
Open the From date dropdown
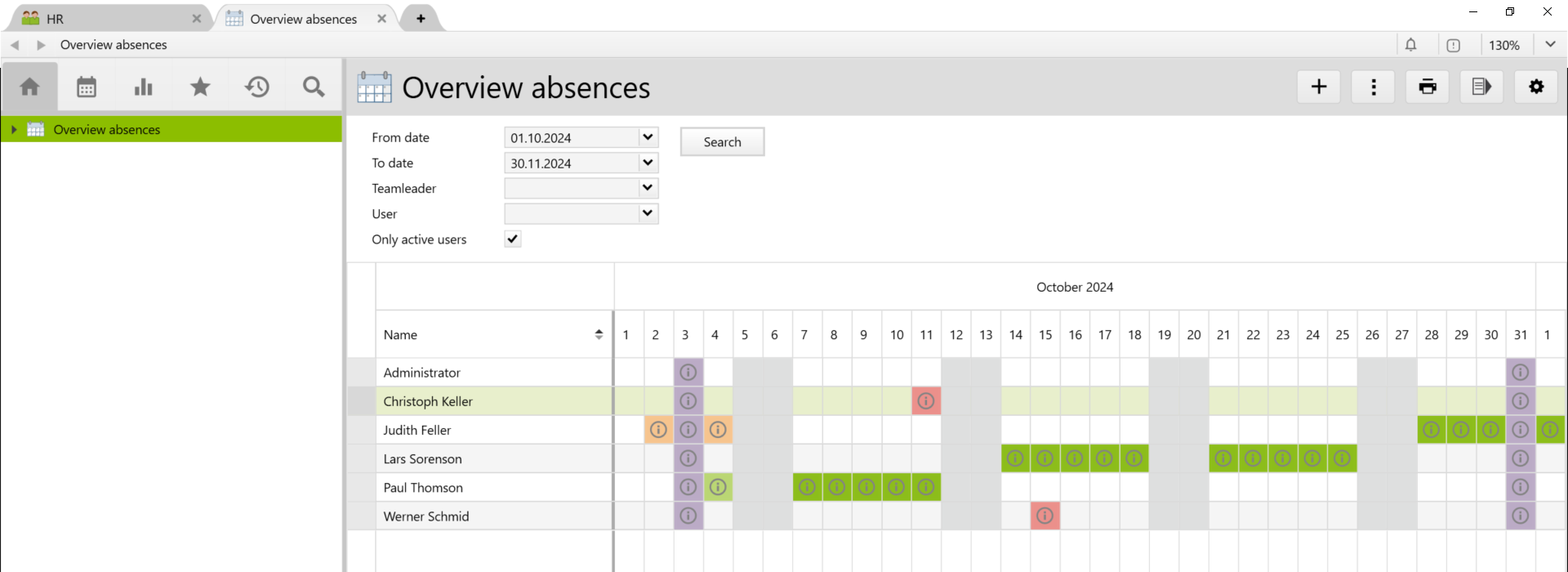(x=648, y=138)
